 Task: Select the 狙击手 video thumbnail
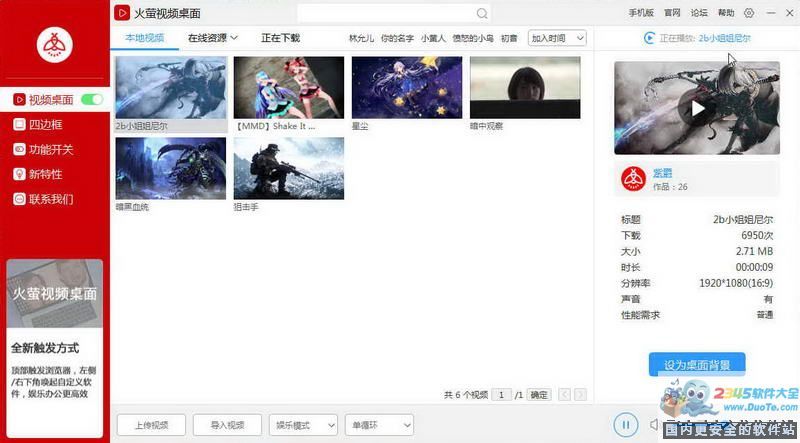[x=288, y=168]
